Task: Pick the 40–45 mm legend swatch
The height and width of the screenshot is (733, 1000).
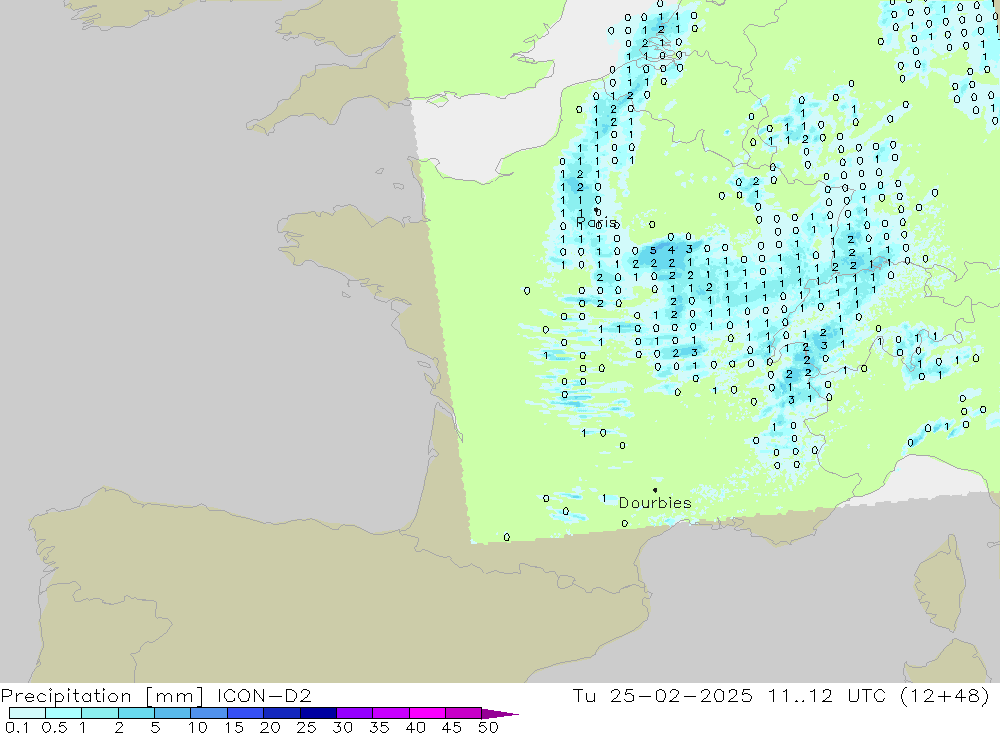Action: click(427, 713)
